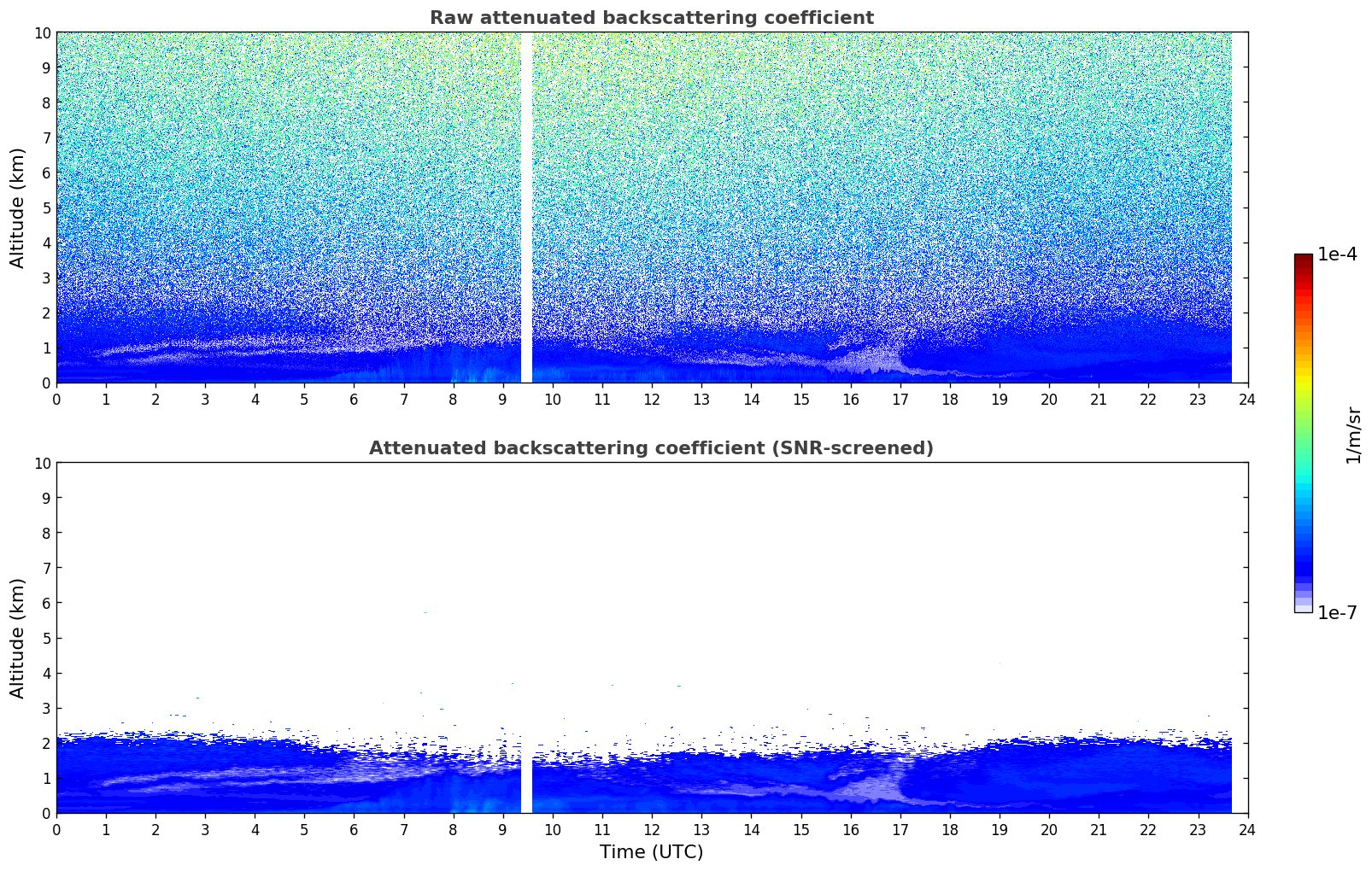Click the 'Attenuated backscattering coefficient (SNR-screened)' title
Viewport: 1372px width, 871px height.
tap(651, 448)
